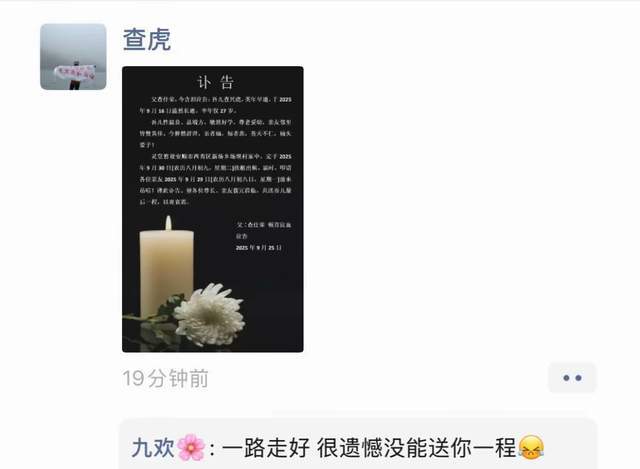Tap the left dot of the two-dot button
This screenshot has height=469, width=640.
click(566, 378)
